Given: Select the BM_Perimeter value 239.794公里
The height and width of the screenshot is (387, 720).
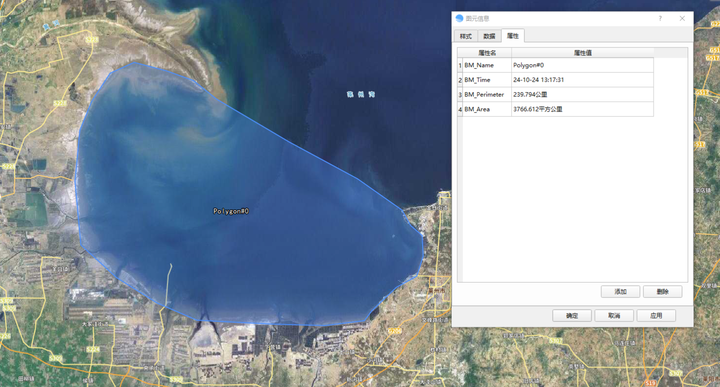Looking at the screenshot, I should click(582, 95).
